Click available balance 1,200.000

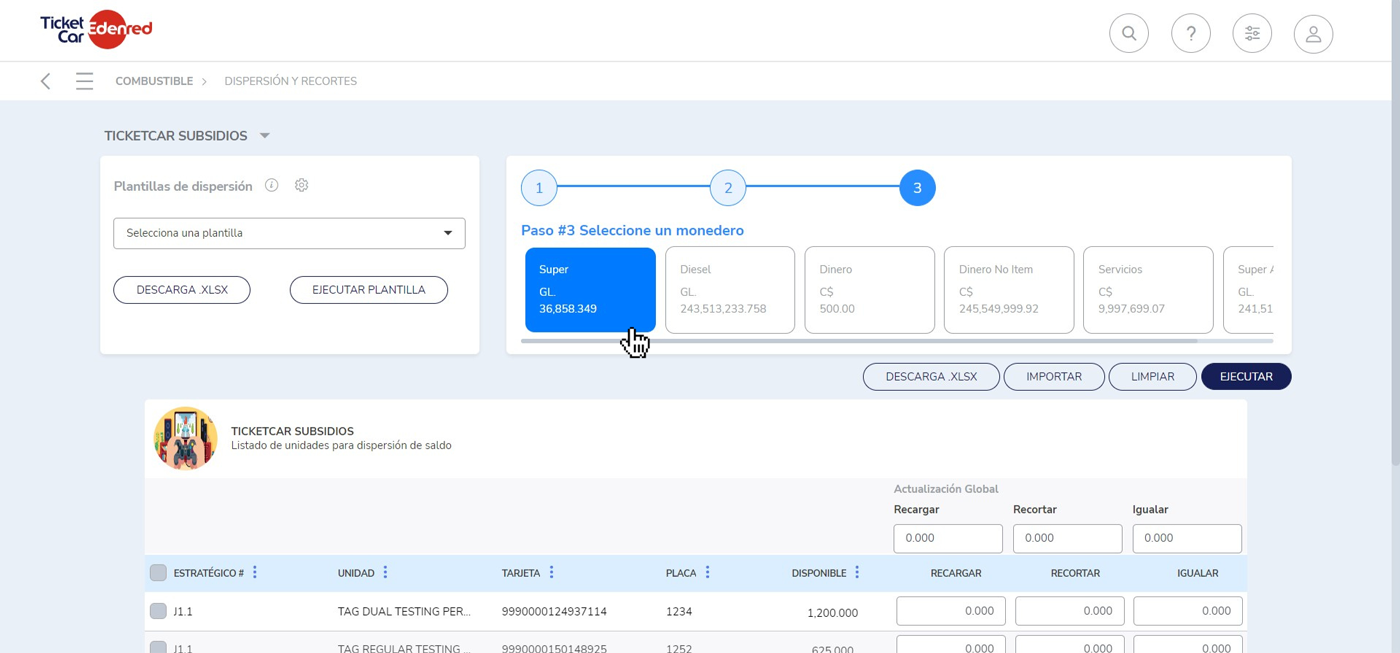pos(833,613)
